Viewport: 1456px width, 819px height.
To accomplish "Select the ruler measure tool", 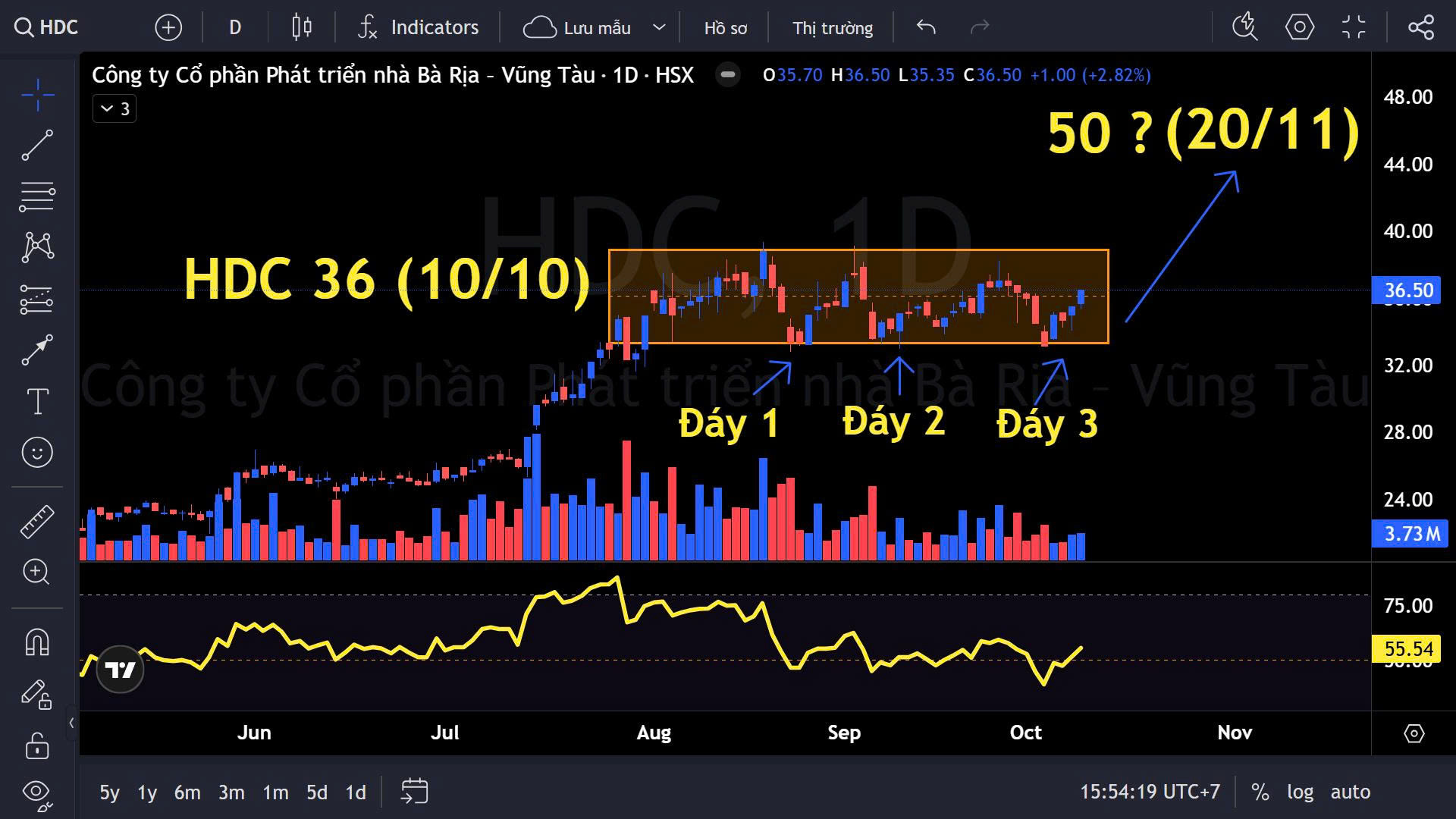I will point(37,522).
